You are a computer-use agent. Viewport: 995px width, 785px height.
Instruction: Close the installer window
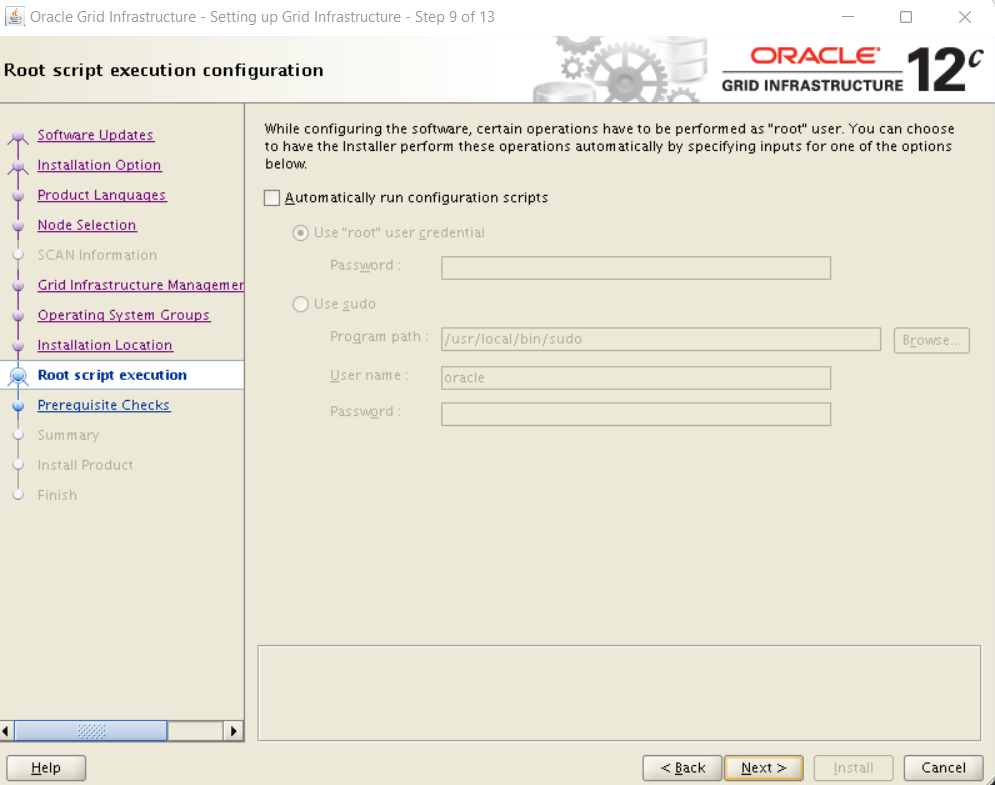point(965,17)
